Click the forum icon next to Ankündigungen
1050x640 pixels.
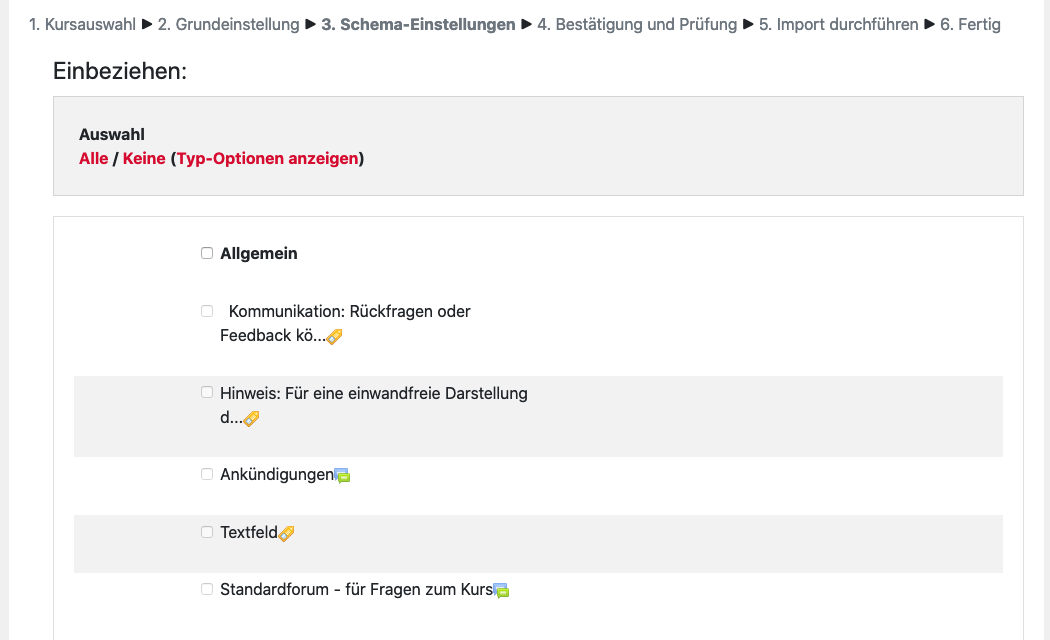point(342,476)
